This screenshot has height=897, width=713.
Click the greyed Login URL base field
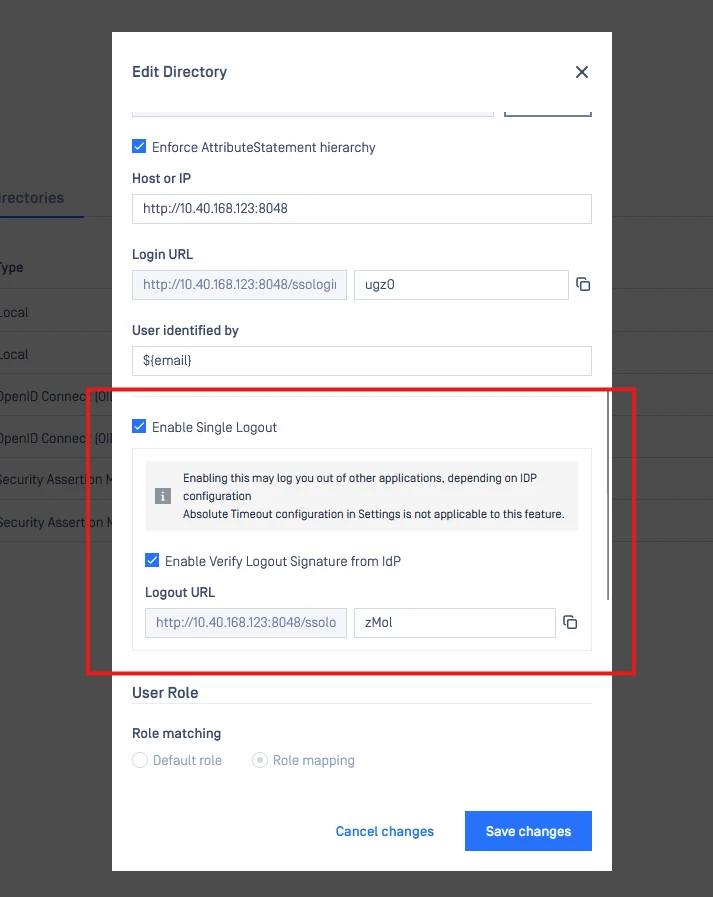240,285
